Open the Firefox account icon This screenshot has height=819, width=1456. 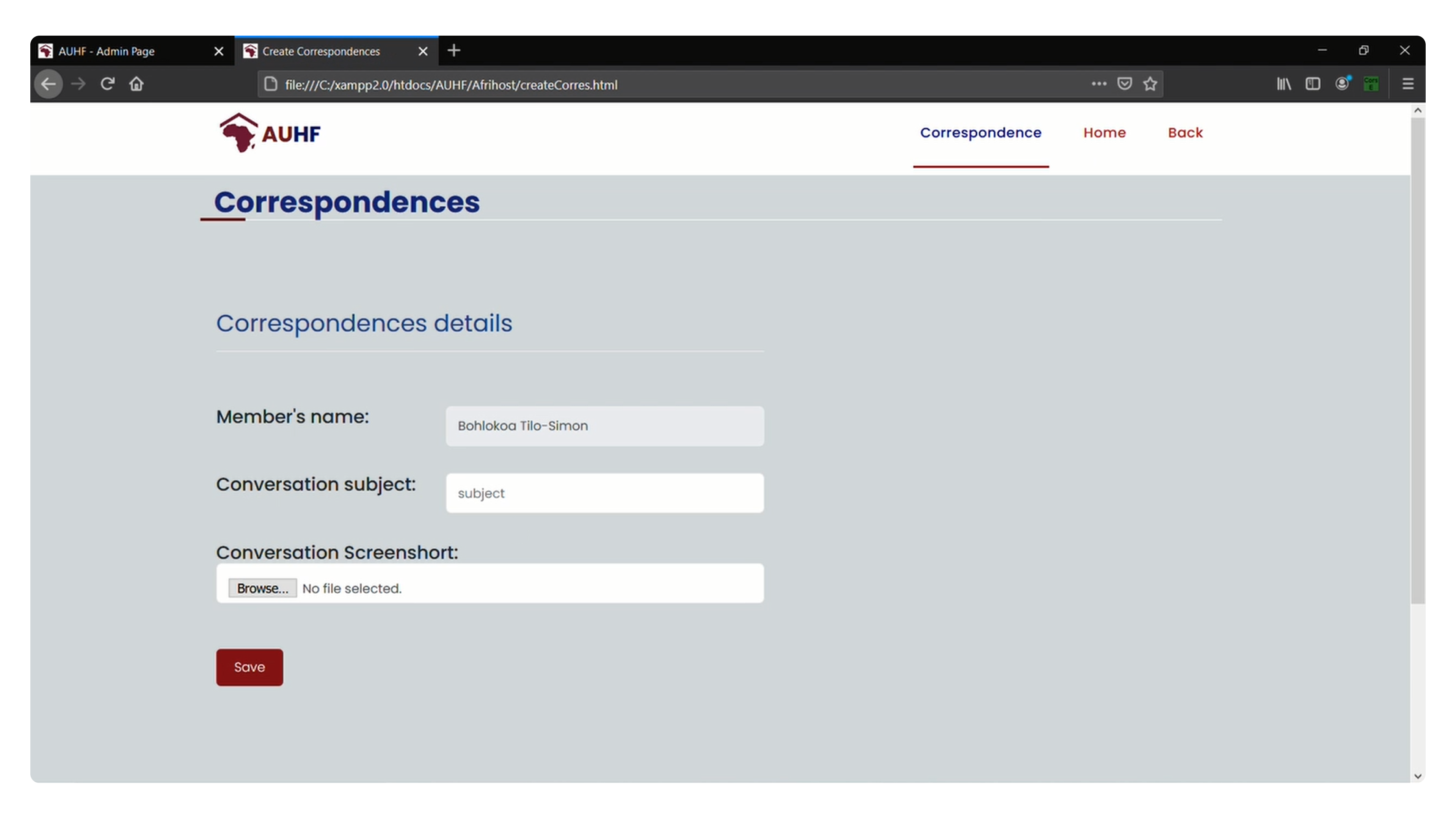click(x=1342, y=84)
